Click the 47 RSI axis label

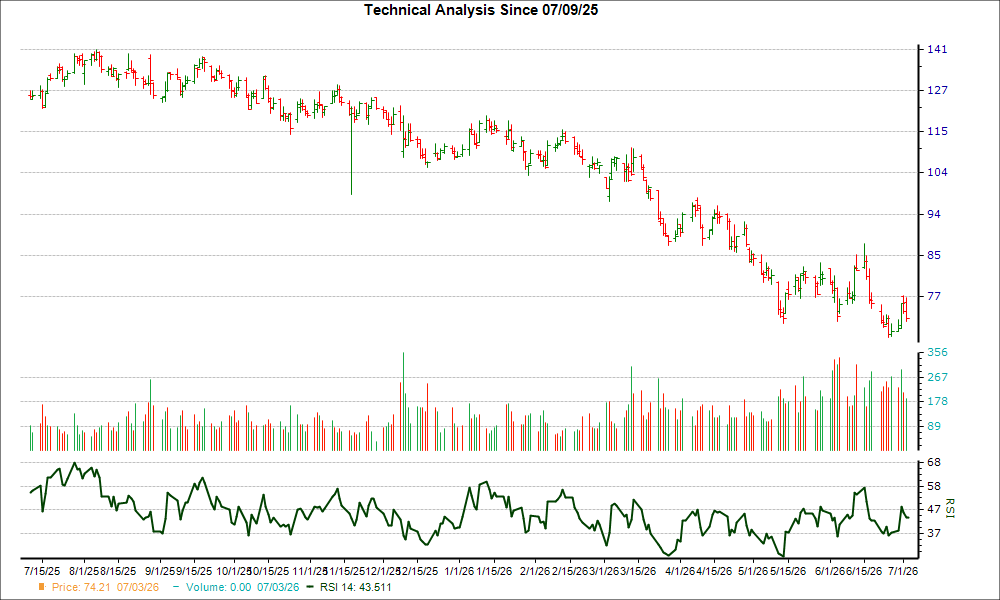[934, 509]
